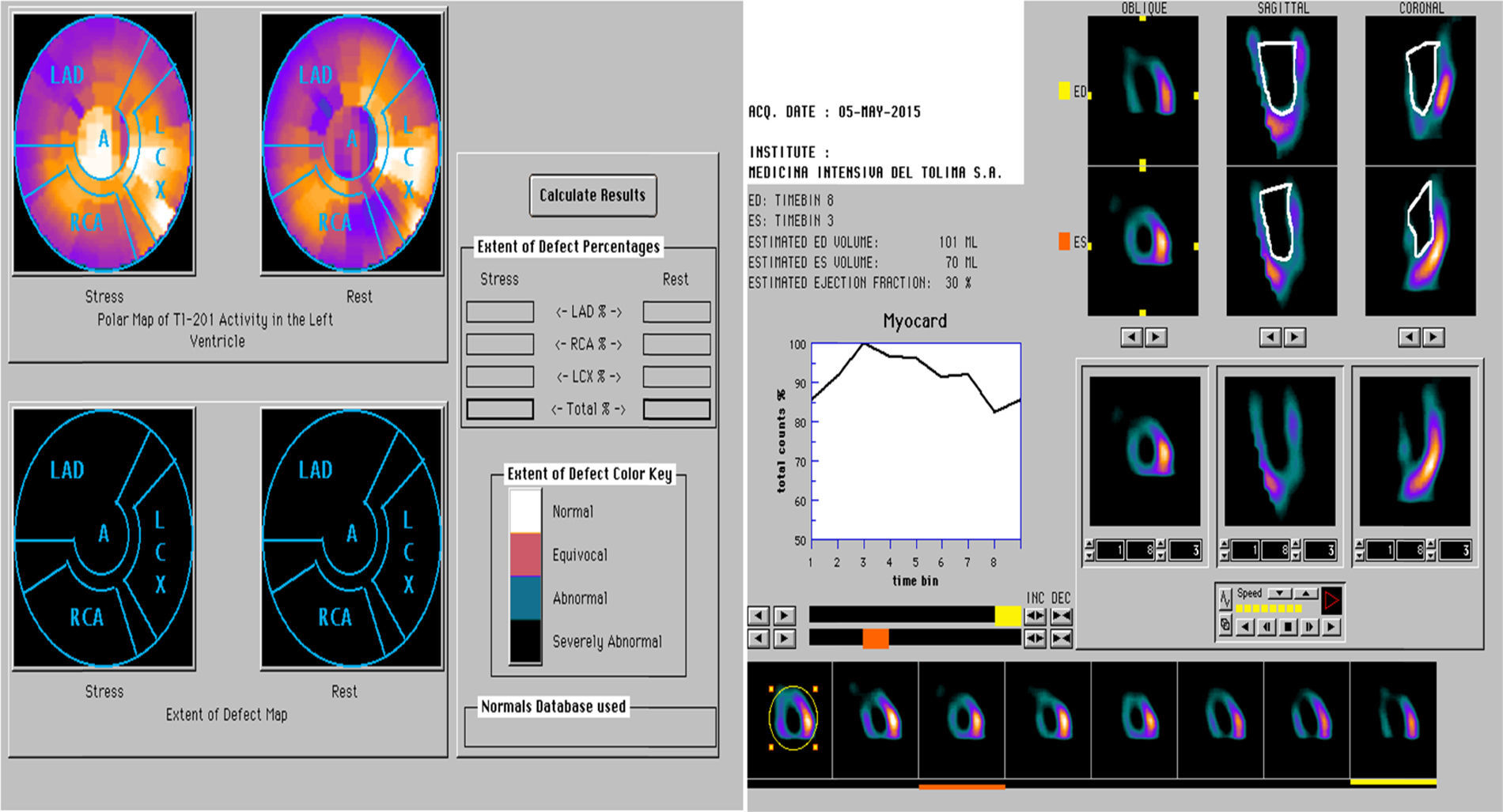
Task: Select first short-axis thumbnail with yellow circle
Action: click(x=791, y=719)
